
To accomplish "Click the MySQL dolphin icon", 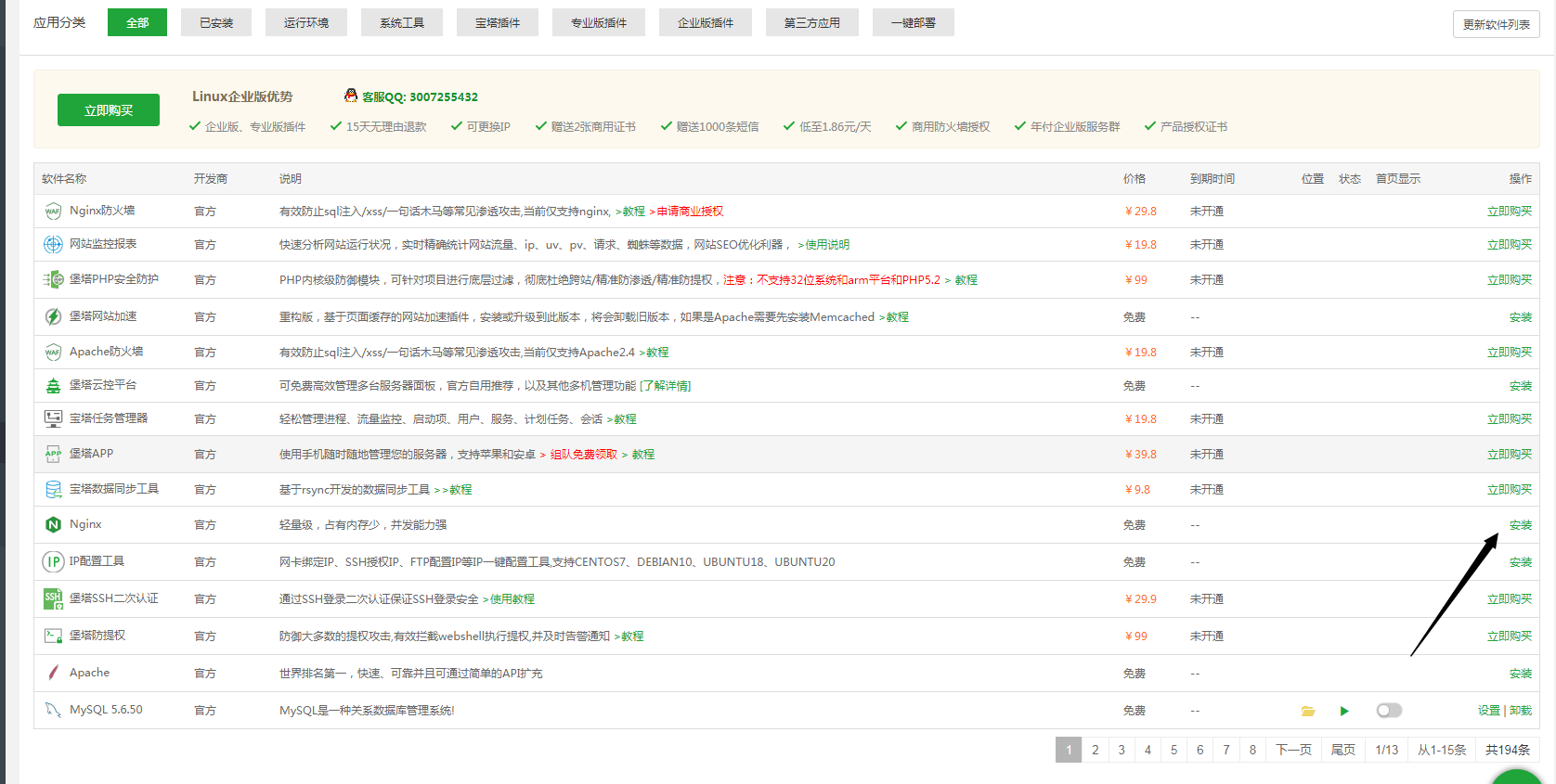I will point(53,710).
